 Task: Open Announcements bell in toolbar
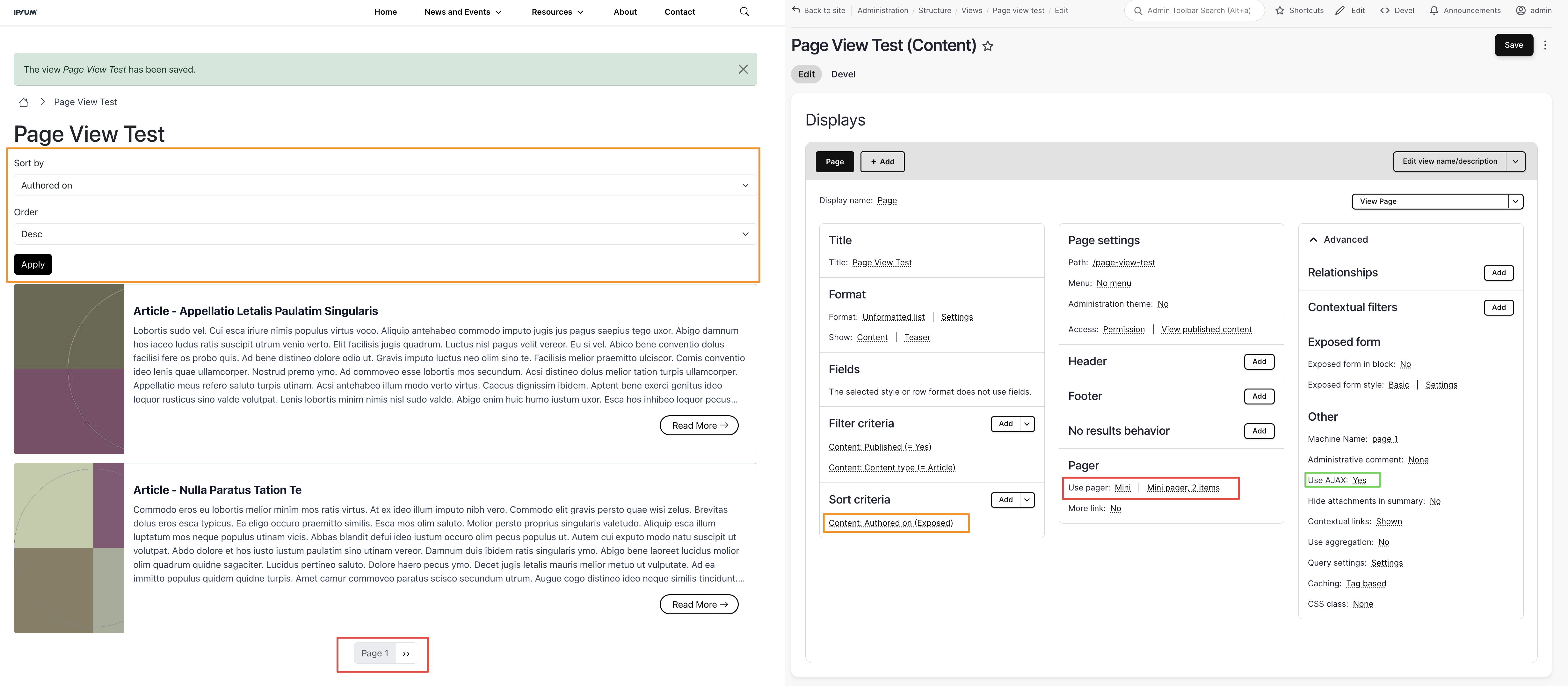point(1434,10)
